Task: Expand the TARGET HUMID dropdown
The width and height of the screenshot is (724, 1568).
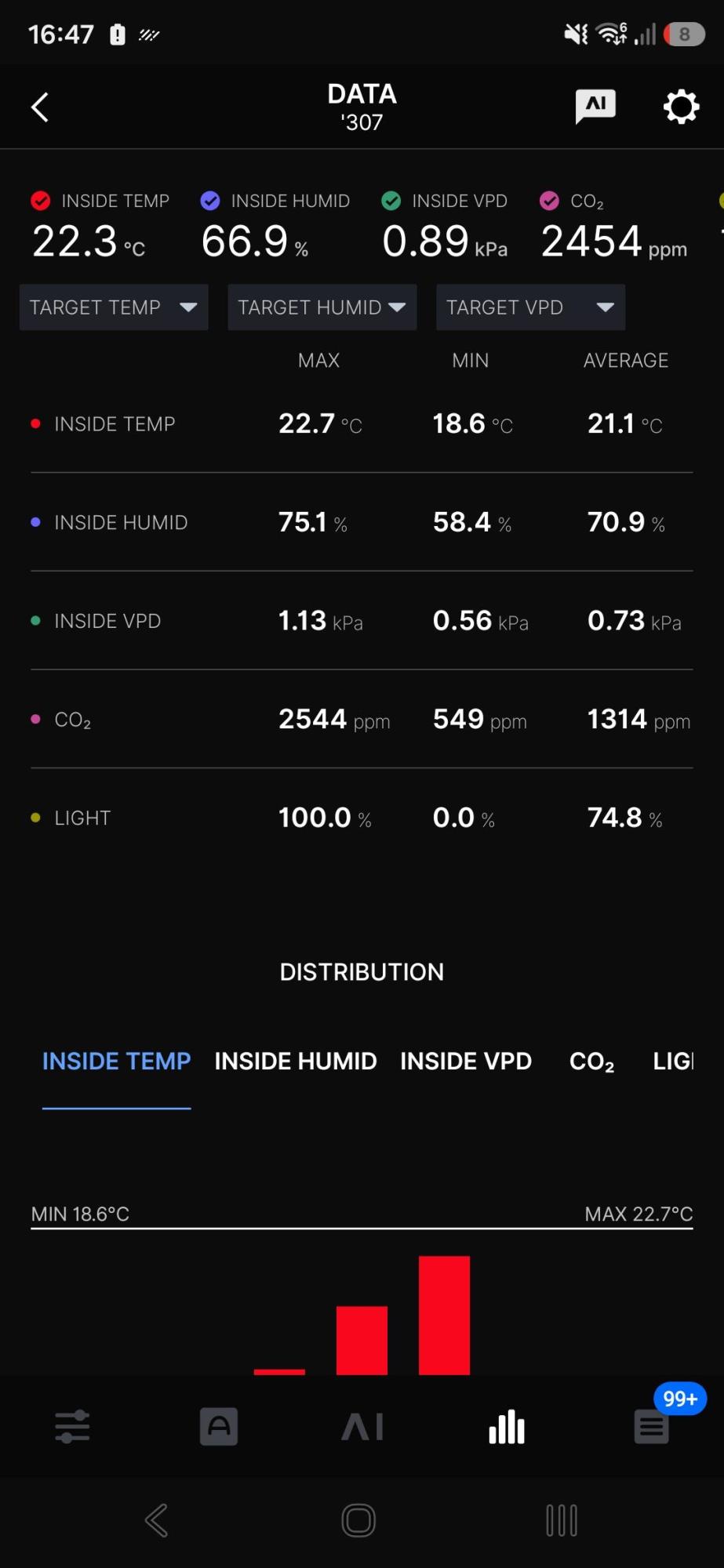Action: [x=322, y=307]
